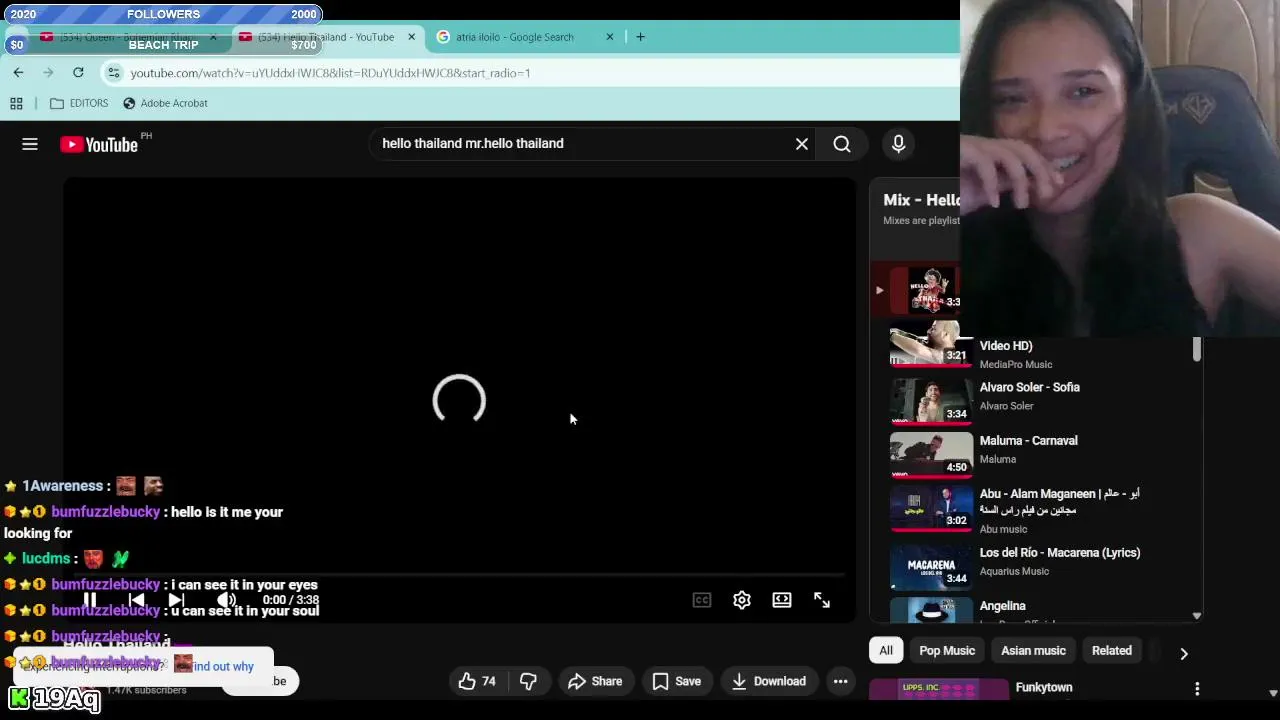Open more actions ellipsis under video
The width and height of the screenshot is (1280, 720).
[x=841, y=681]
